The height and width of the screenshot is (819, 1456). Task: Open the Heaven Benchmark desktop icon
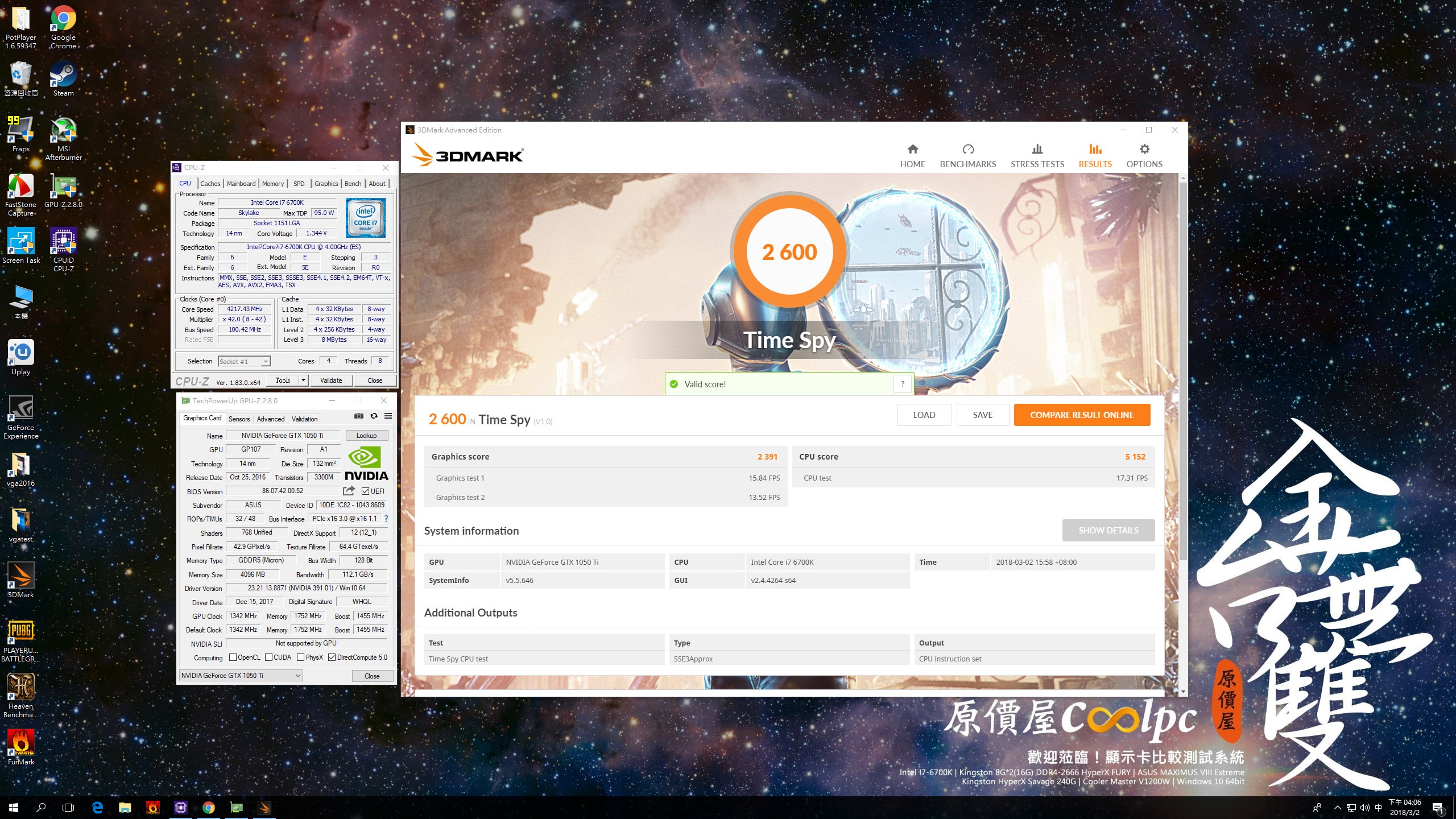(x=21, y=696)
